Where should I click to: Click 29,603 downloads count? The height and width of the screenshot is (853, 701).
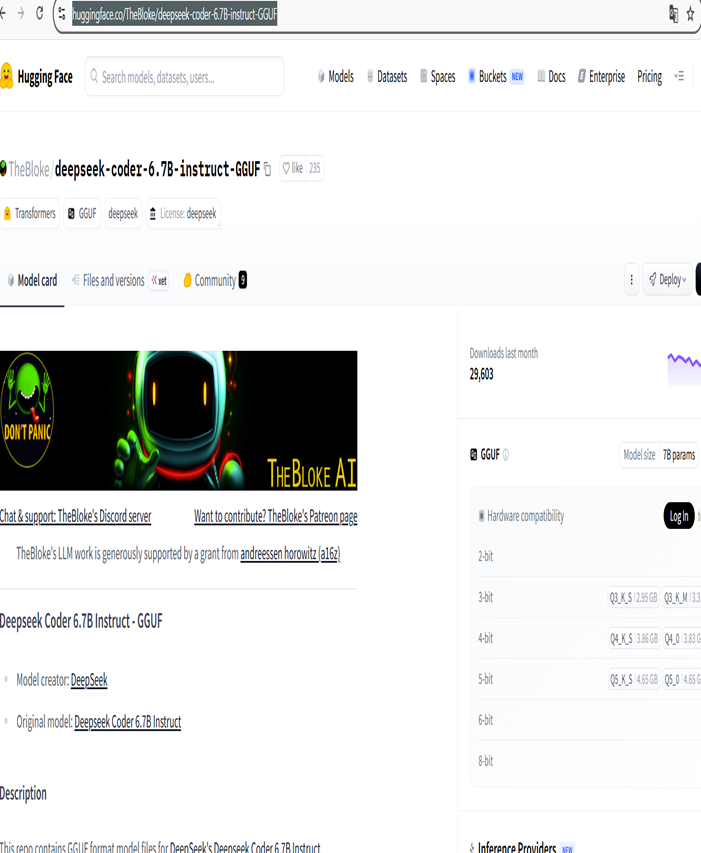[x=481, y=374]
